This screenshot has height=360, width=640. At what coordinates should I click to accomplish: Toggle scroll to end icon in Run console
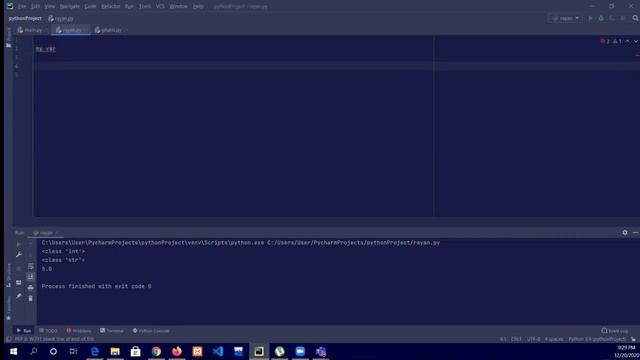[31, 277]
